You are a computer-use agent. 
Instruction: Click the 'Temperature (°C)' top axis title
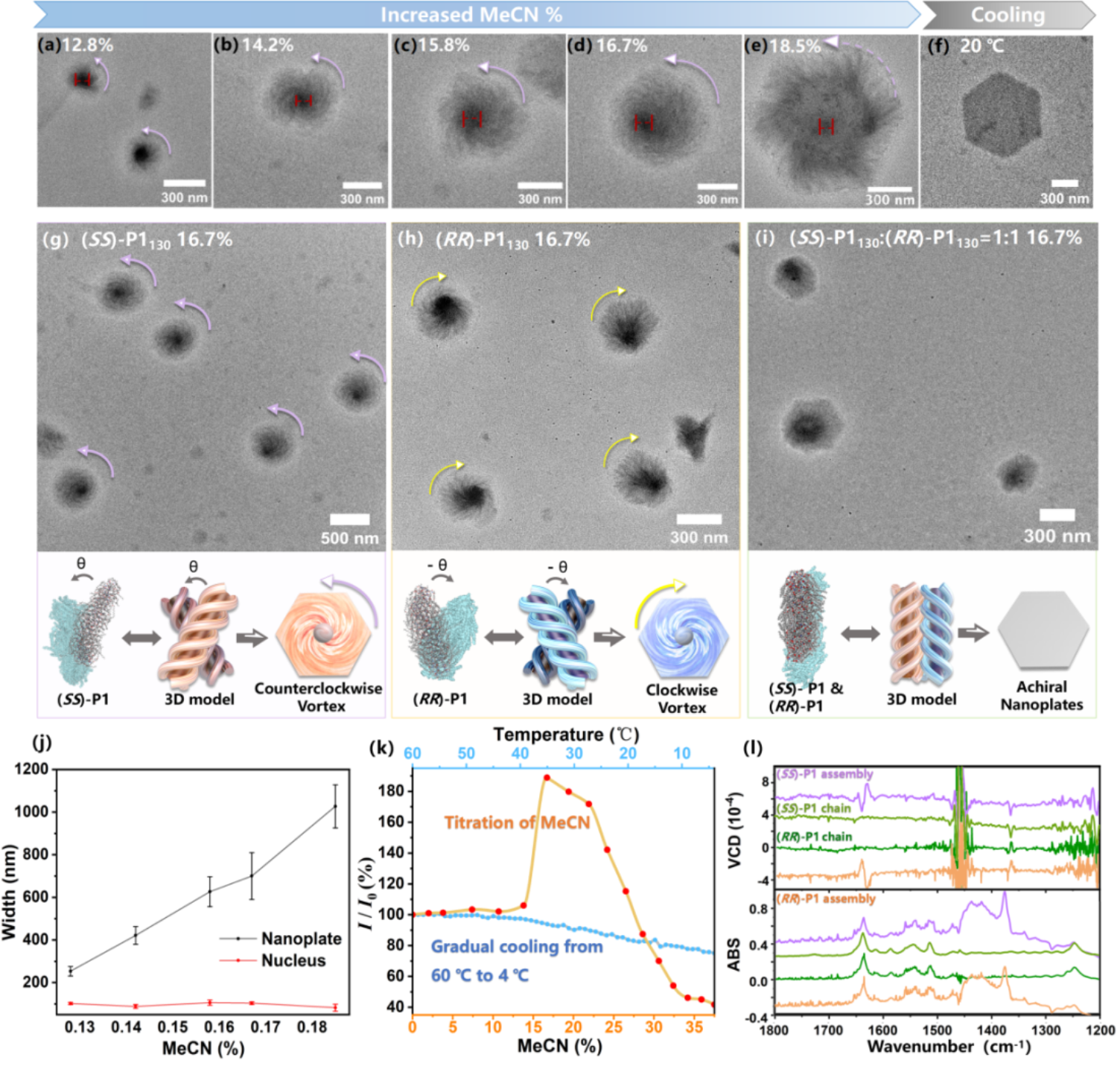566,735
